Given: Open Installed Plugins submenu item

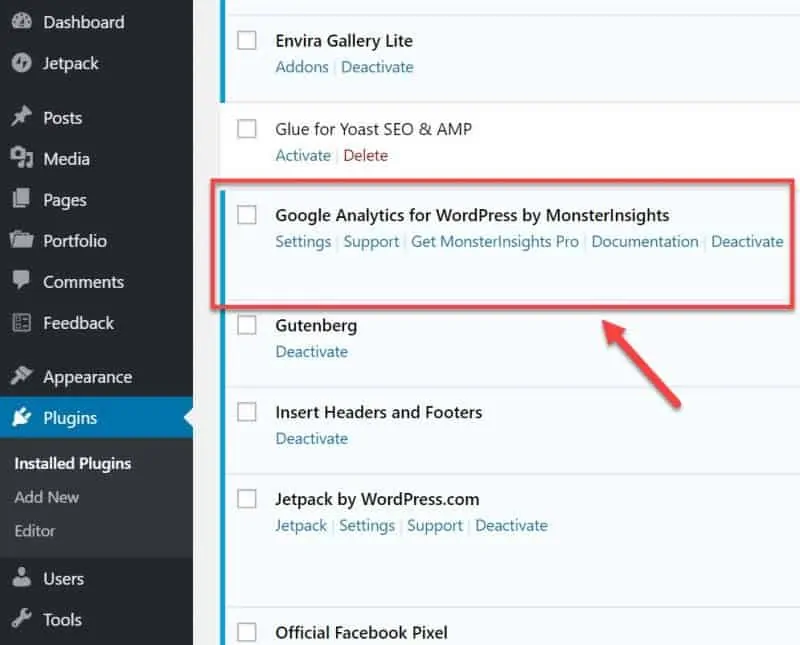Looking at the screenshot, I should (x=73, y=463).
